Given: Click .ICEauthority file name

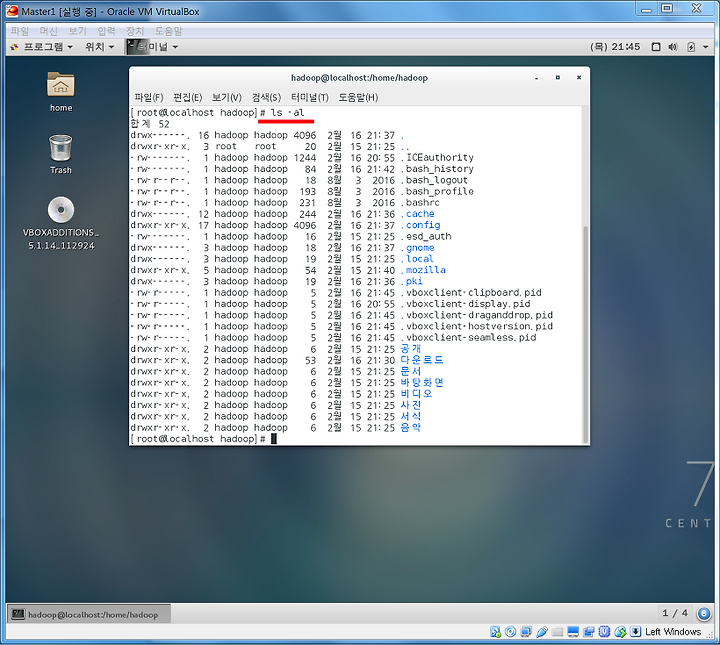Looking at the screenshot, I should tap(437, 157).
